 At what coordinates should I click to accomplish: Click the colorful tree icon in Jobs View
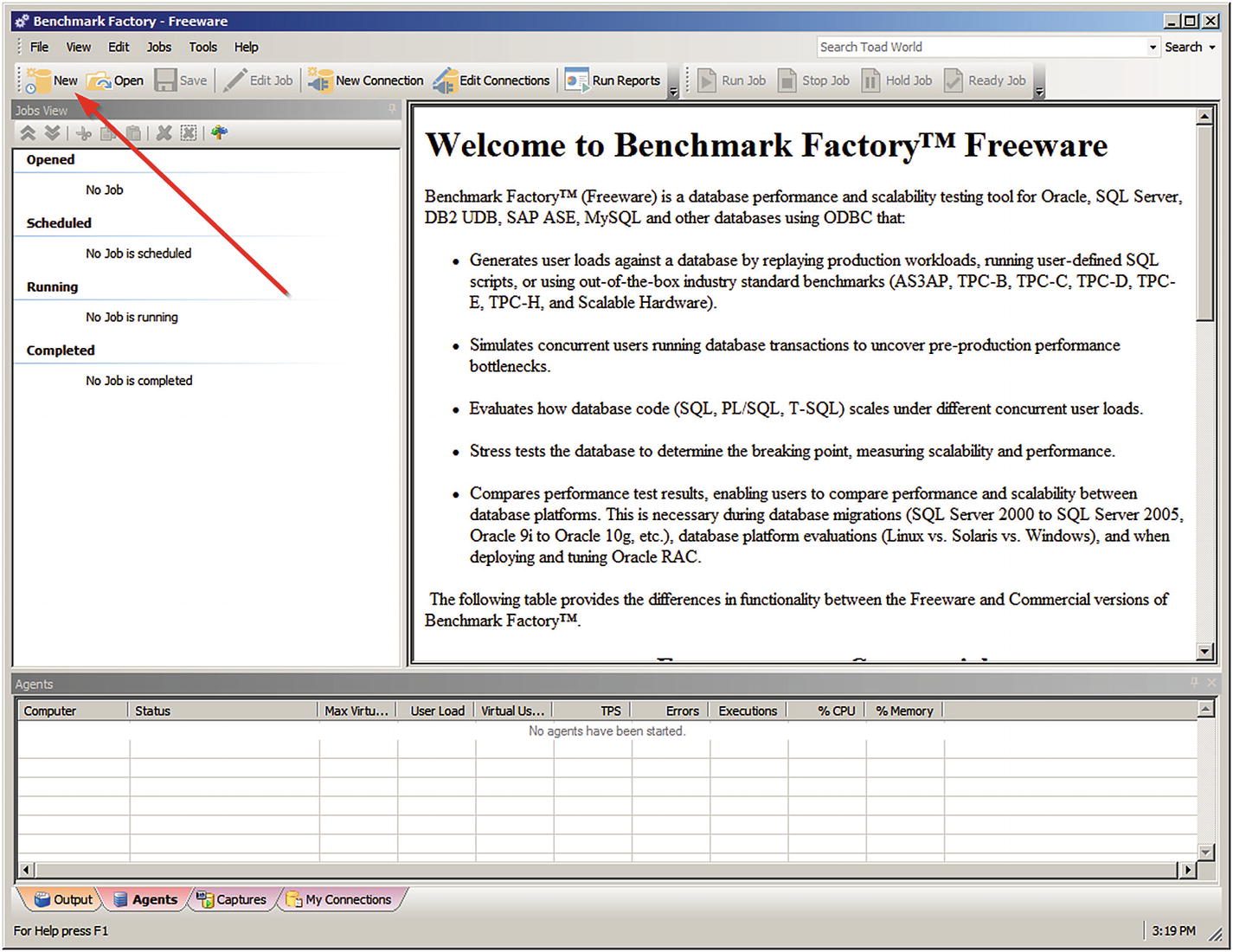click(219, 132)
